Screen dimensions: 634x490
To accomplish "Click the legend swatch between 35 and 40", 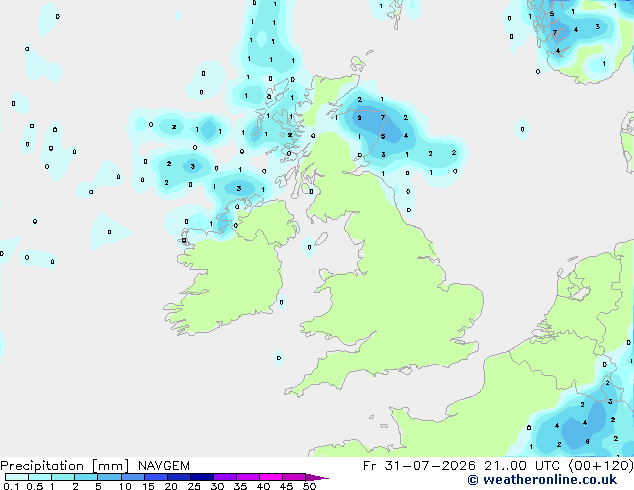I will point(247,477).
